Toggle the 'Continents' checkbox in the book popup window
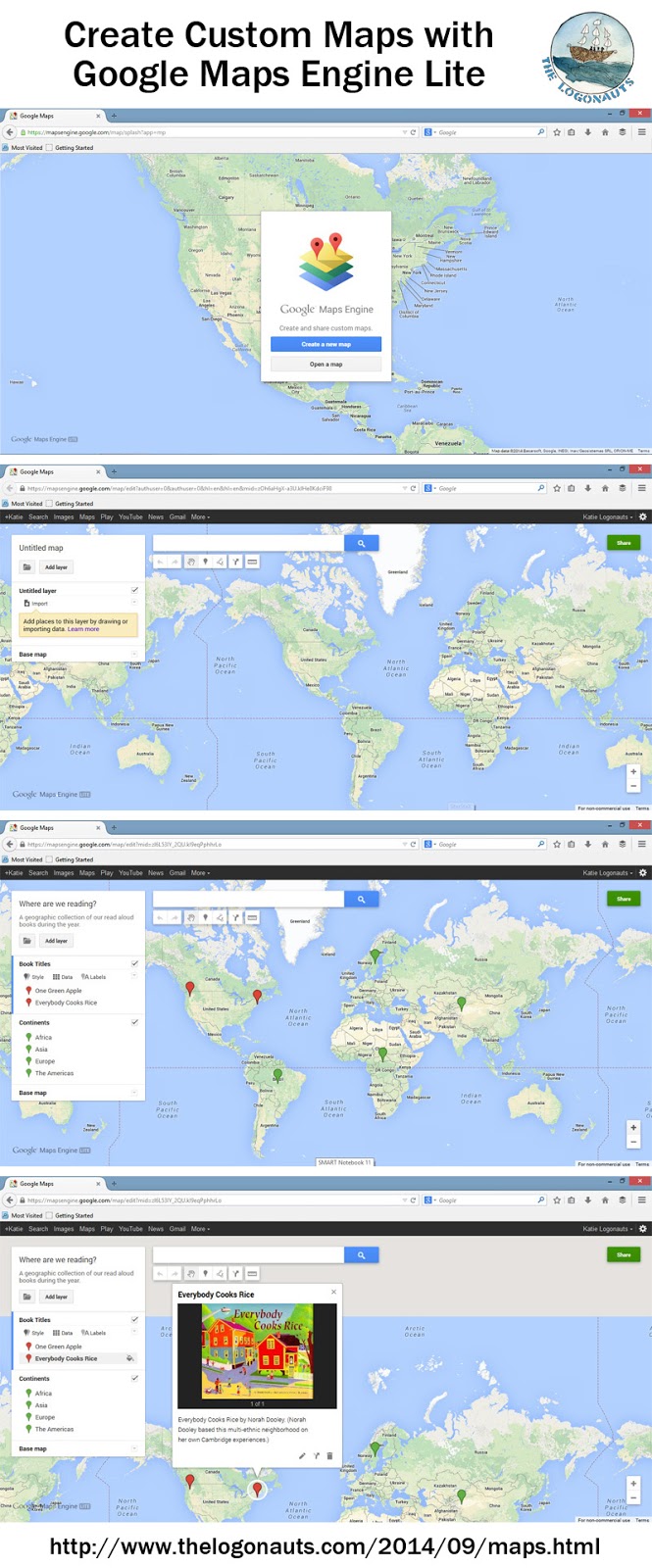 [x=134, y=1378]
